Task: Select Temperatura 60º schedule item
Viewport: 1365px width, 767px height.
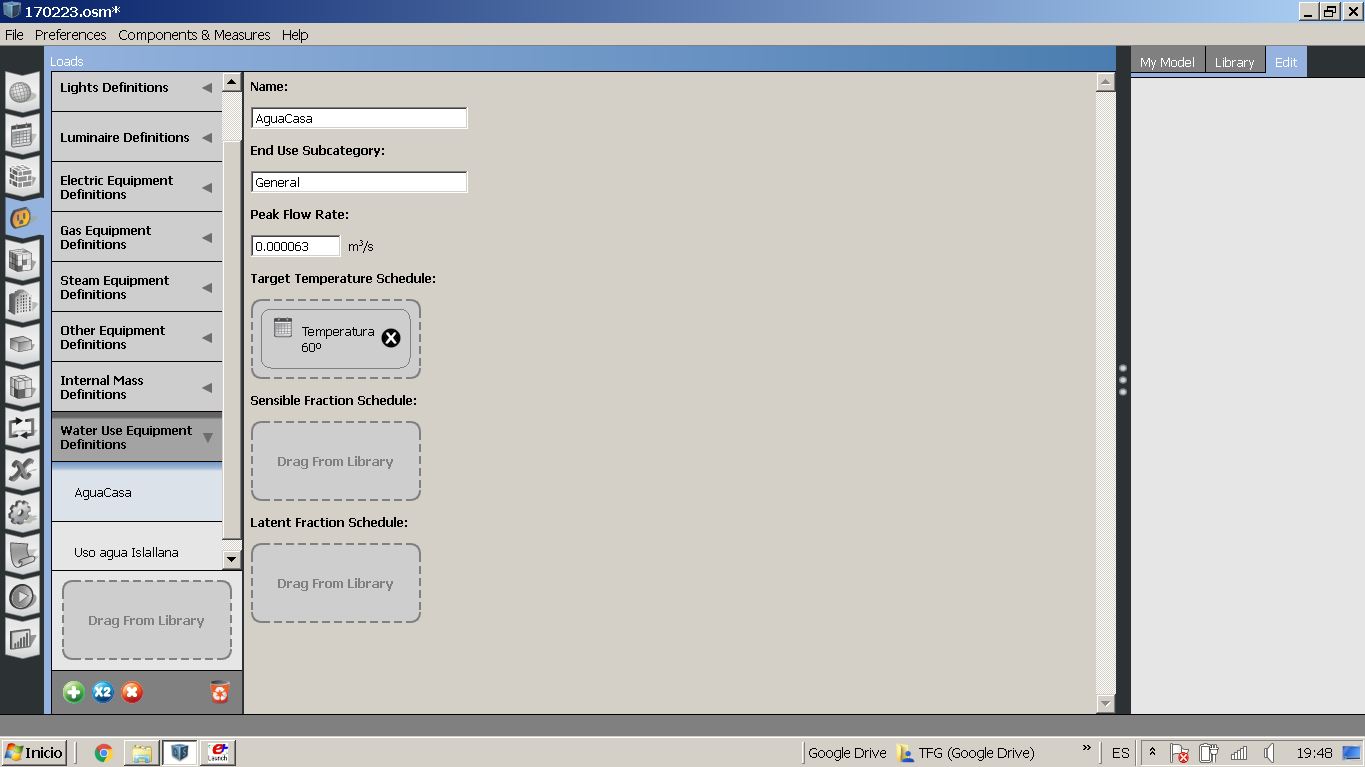Action: pos(335,339)
